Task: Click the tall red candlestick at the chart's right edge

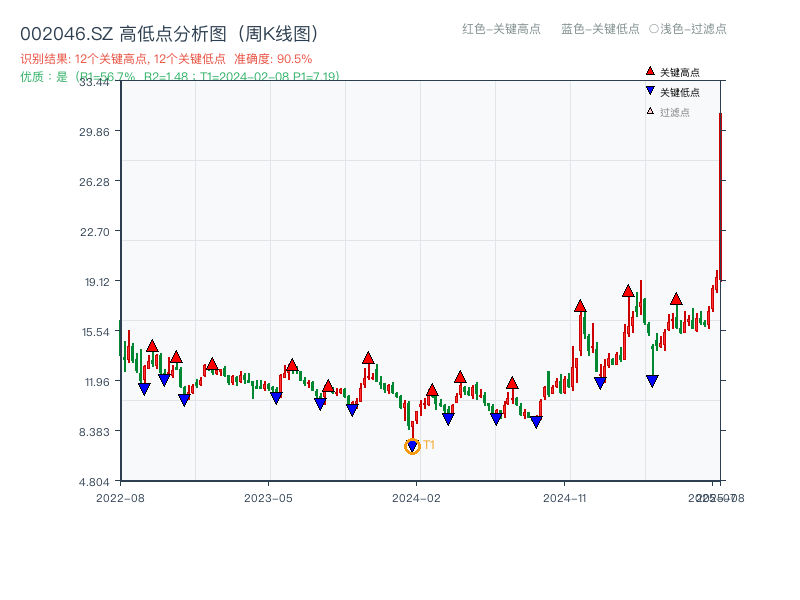Action: pos(720,196)
